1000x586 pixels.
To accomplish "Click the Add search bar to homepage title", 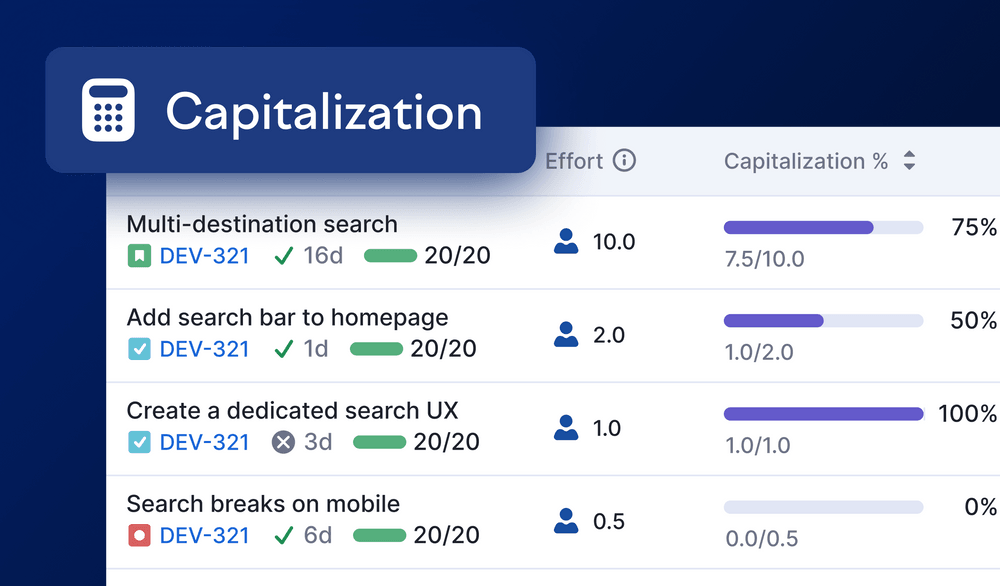I will (x=287, y=318).
